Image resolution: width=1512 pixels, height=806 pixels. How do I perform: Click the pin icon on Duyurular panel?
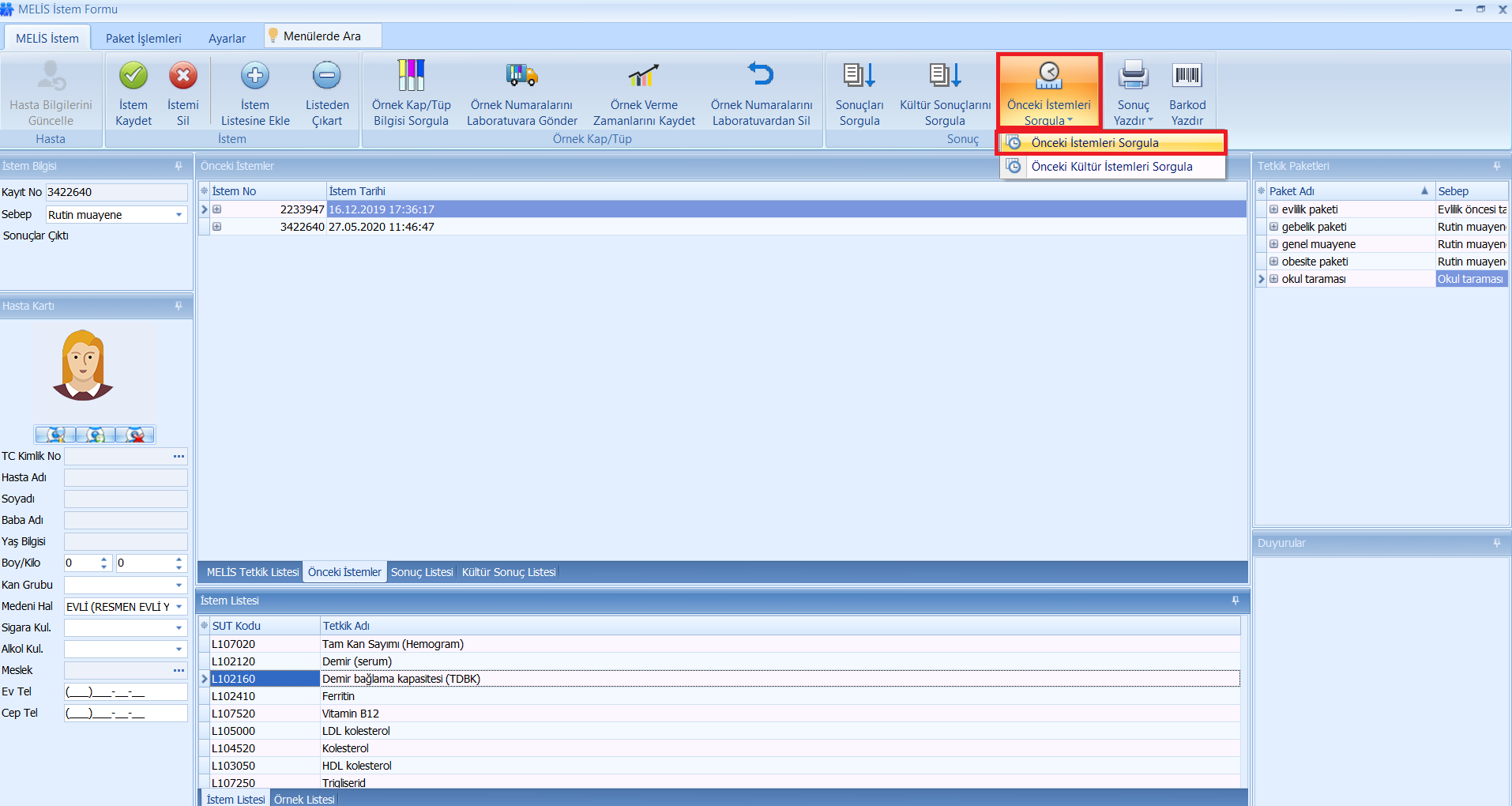point(1497,543)
